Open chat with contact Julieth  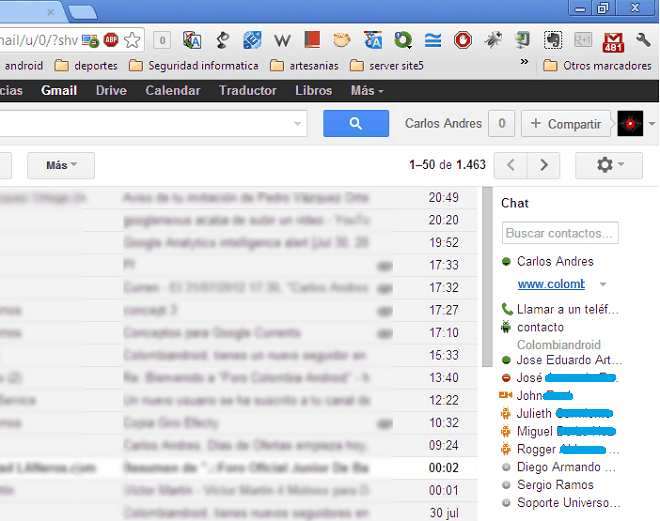pos(556,414)
